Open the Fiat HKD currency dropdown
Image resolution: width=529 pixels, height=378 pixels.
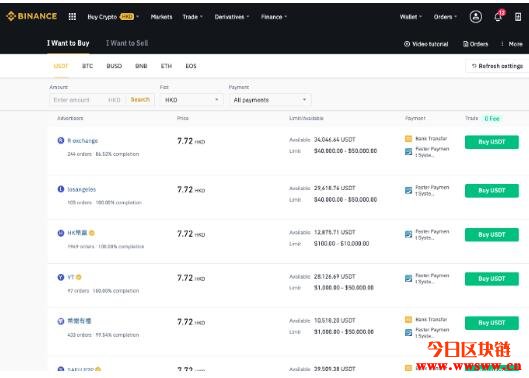(192, 100)
